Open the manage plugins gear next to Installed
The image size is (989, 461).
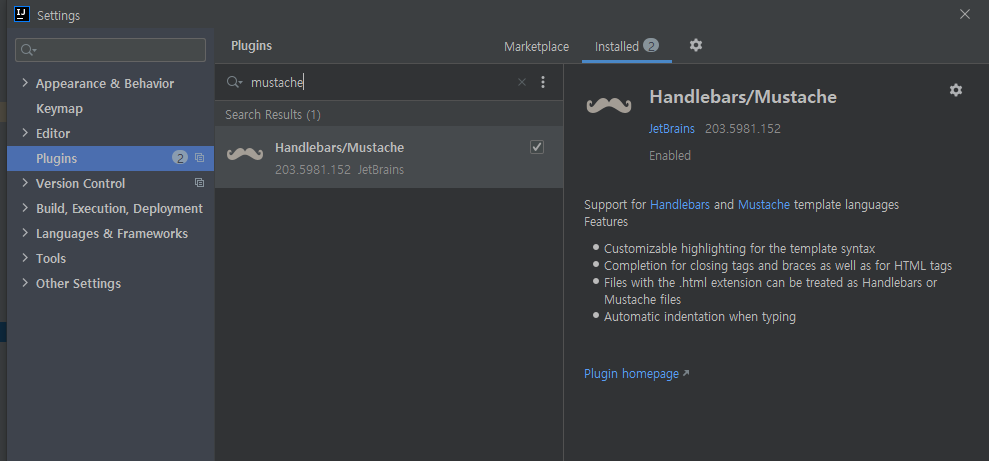tap(696, 45)
